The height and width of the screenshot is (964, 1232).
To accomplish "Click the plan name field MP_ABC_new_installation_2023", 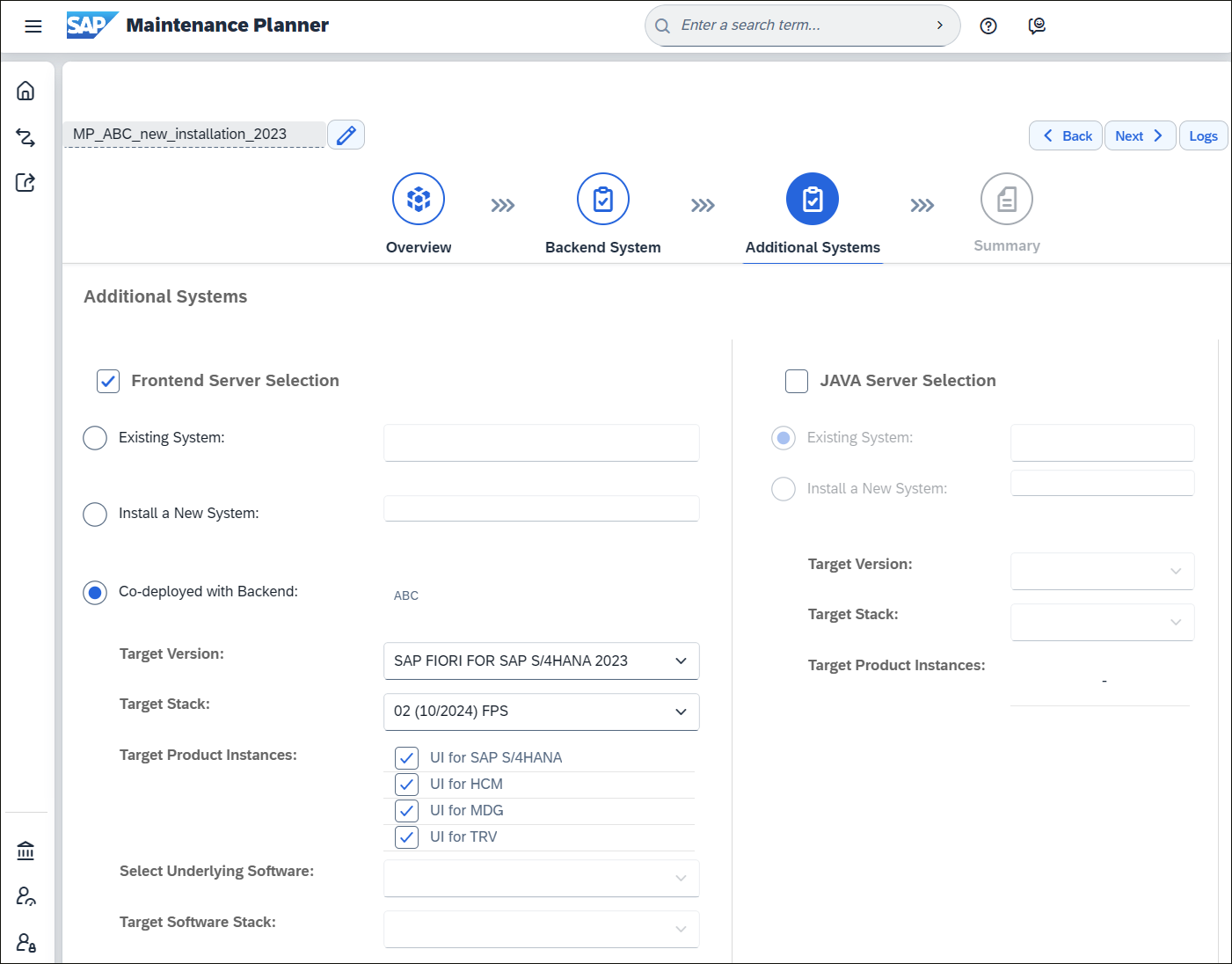I will pyautogui.click(x=195, y=135).
